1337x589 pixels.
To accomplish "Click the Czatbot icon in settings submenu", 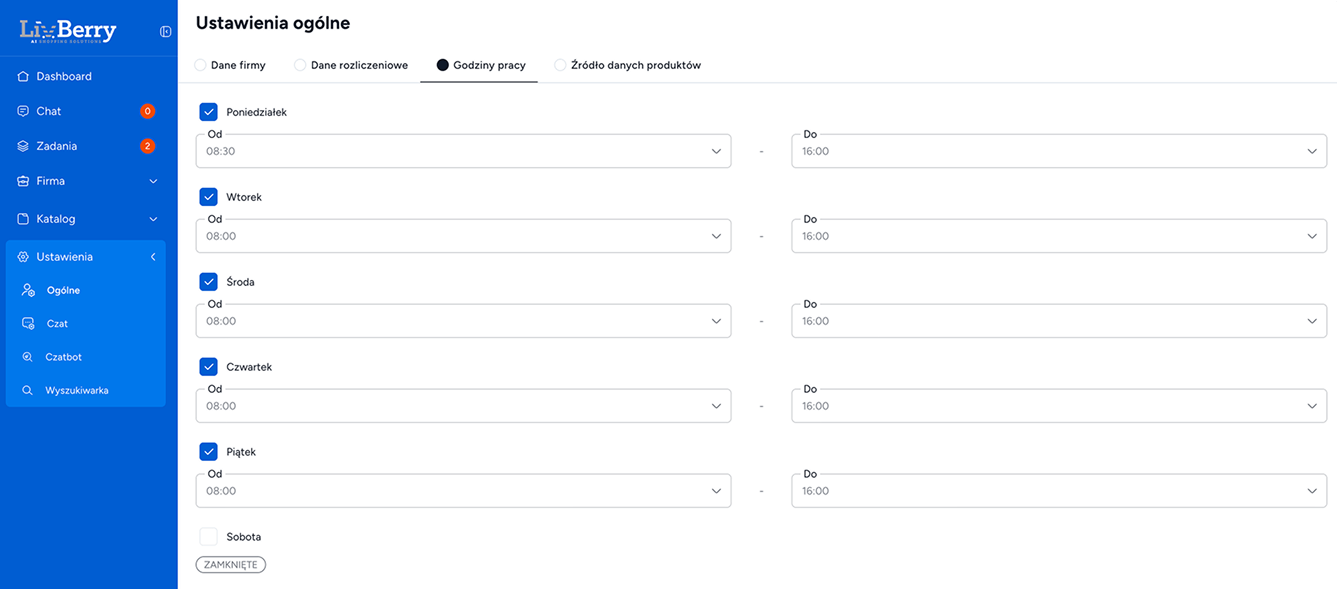I will [28, 357].
